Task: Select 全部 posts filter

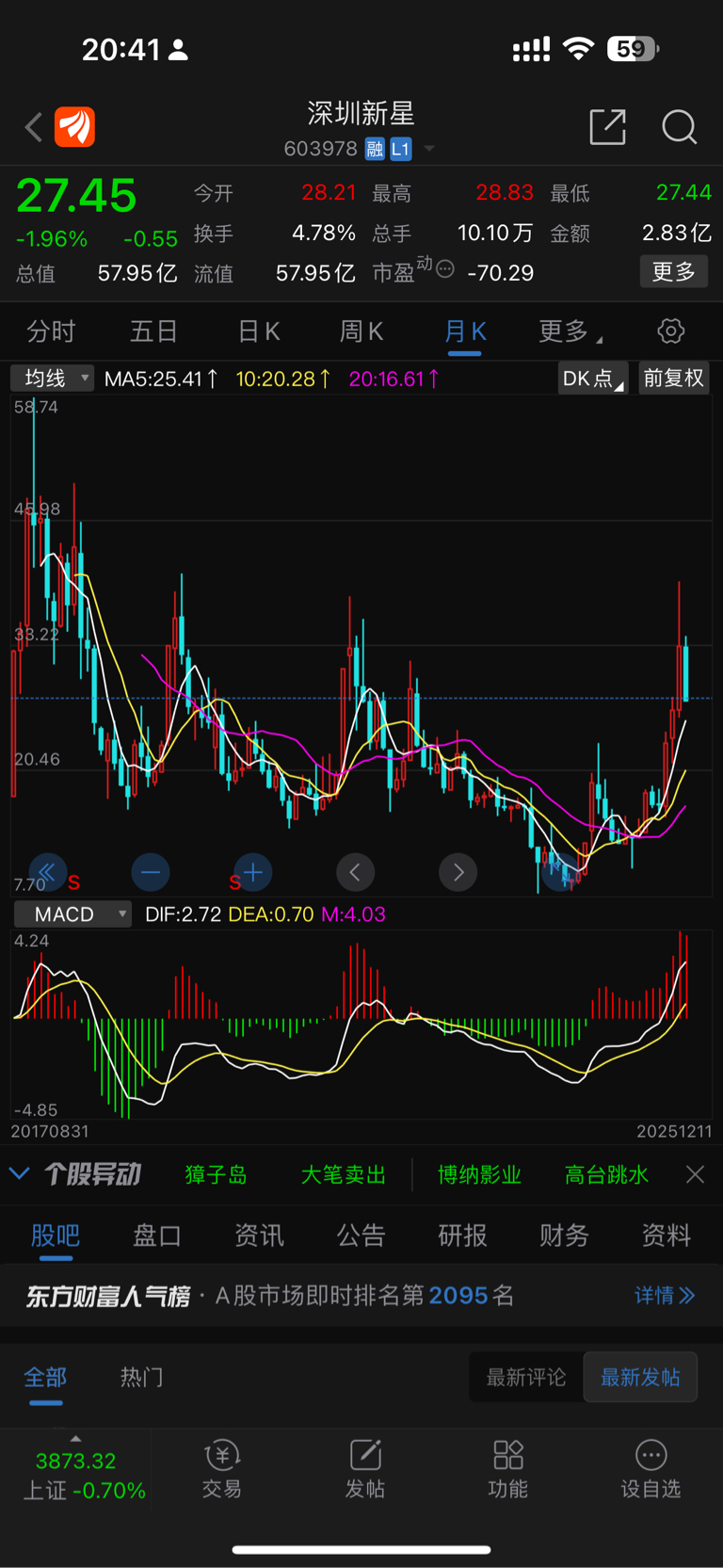Action: (x=45, y=1377)
